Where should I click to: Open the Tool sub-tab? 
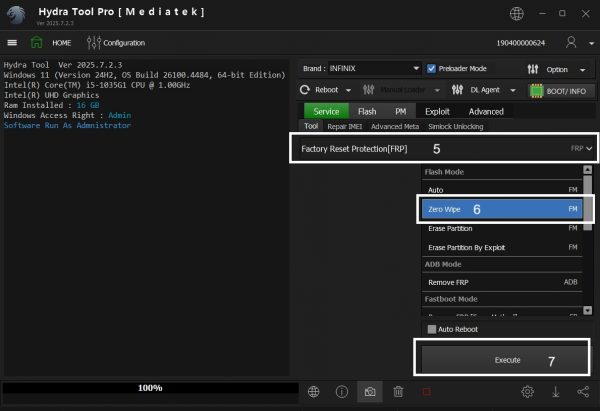(x=311, y=126)
